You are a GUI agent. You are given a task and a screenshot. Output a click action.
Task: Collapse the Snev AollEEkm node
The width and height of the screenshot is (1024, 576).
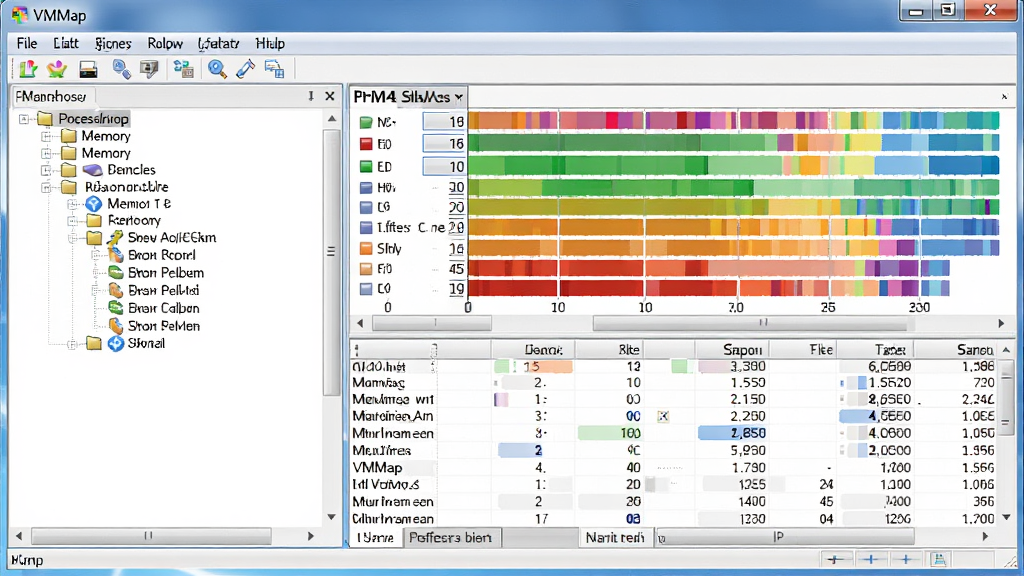tap(72, 238)
